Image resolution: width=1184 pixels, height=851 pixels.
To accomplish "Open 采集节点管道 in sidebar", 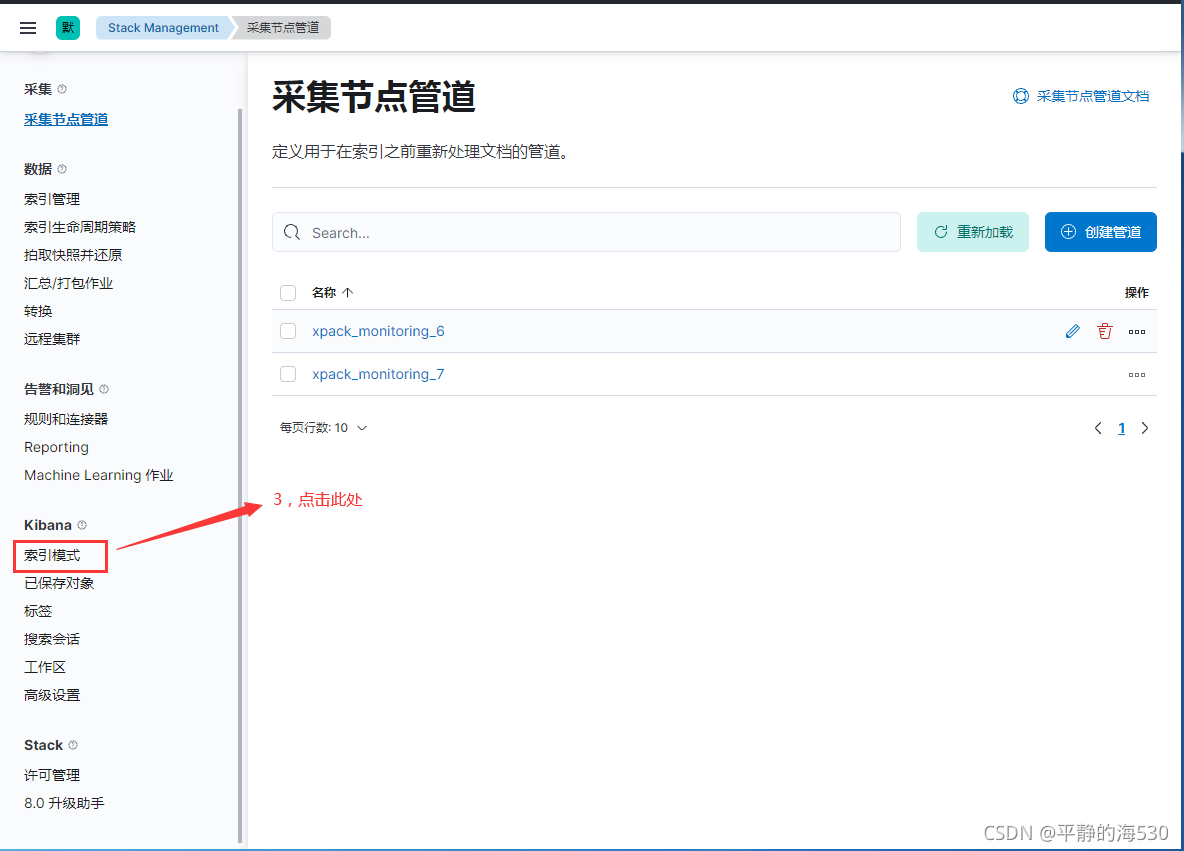I will click(66, 119).
